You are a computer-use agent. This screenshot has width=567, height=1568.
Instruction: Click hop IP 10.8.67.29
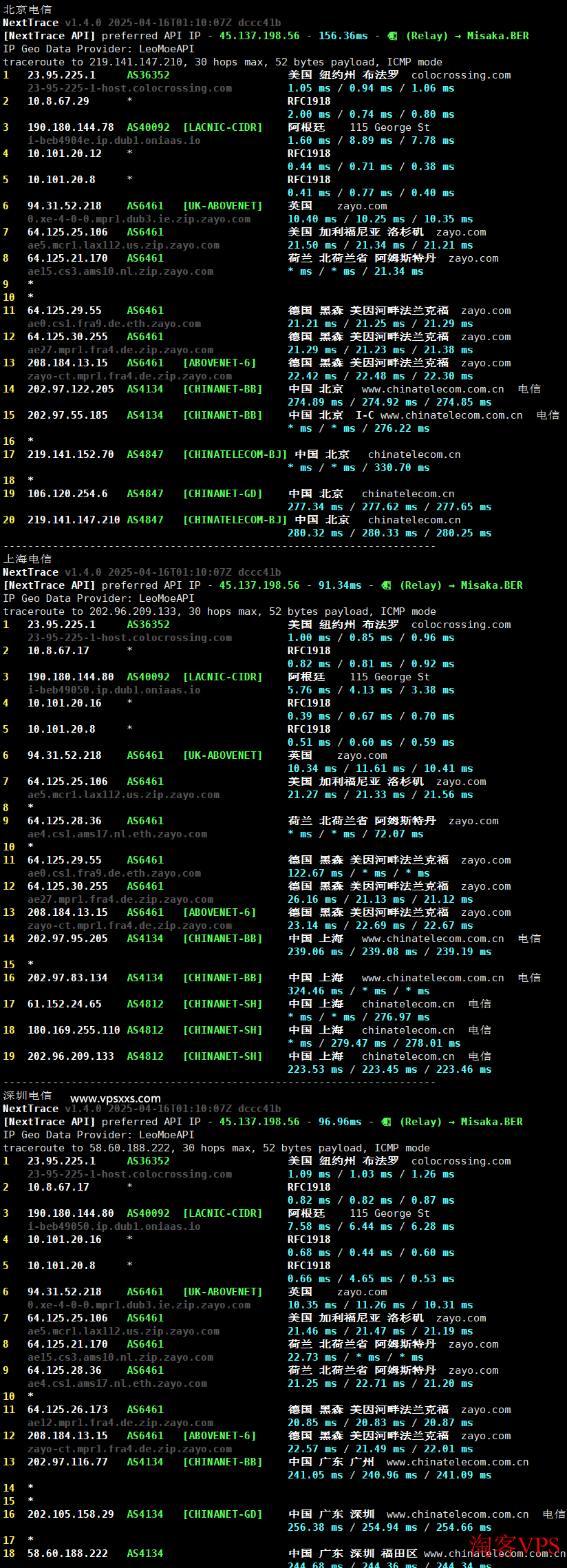pos(58,101)
